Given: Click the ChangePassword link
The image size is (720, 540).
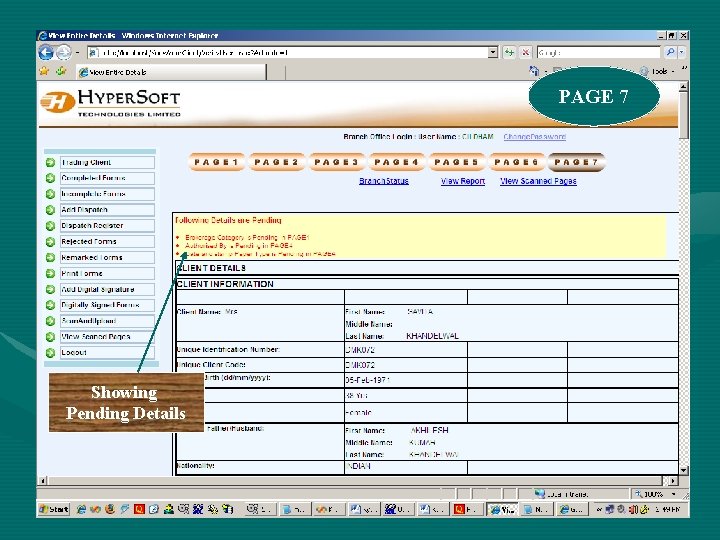Looking at the screenshot, I should pos(534,137).
